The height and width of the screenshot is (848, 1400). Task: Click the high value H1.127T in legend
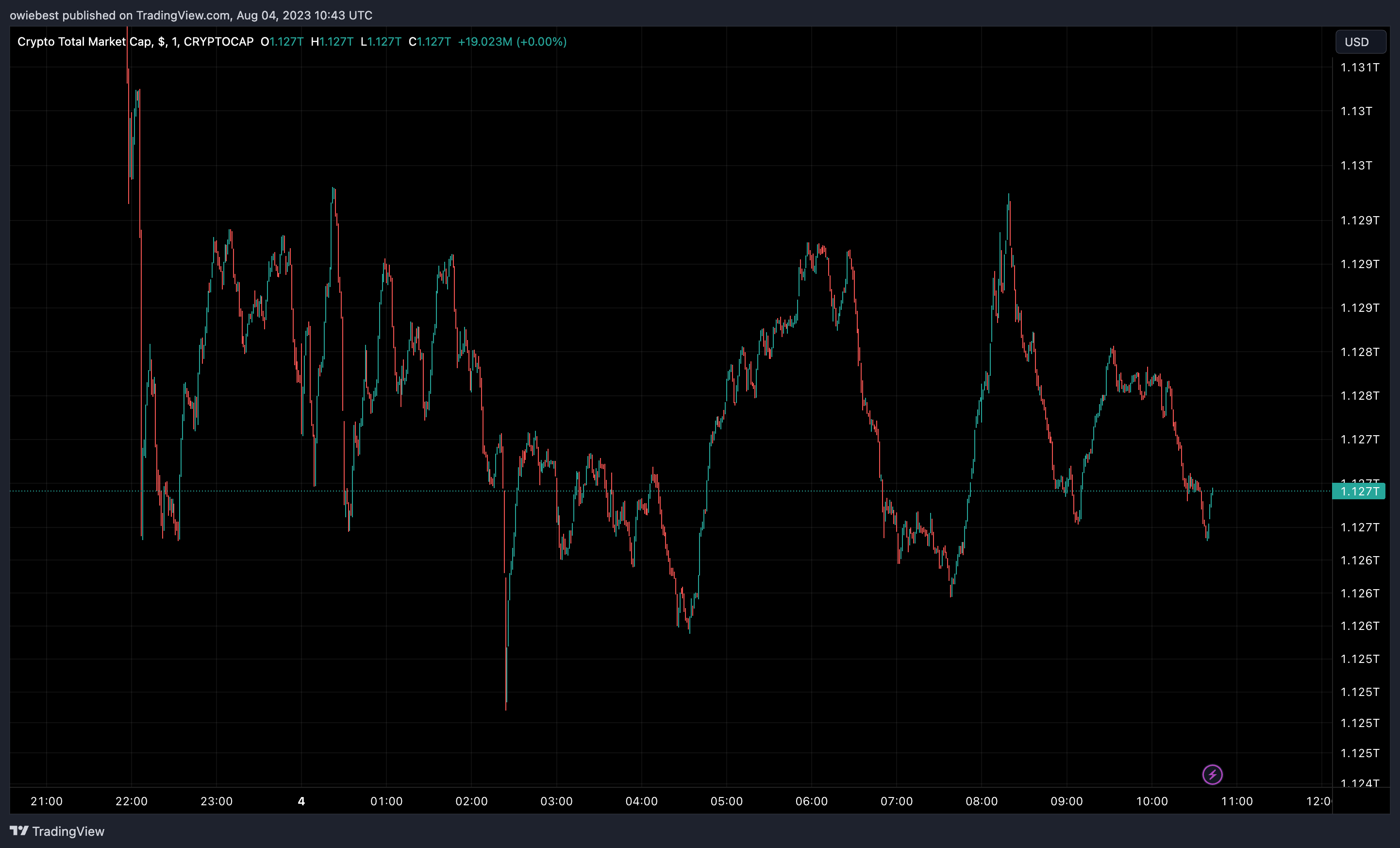(x=332, y=41)
